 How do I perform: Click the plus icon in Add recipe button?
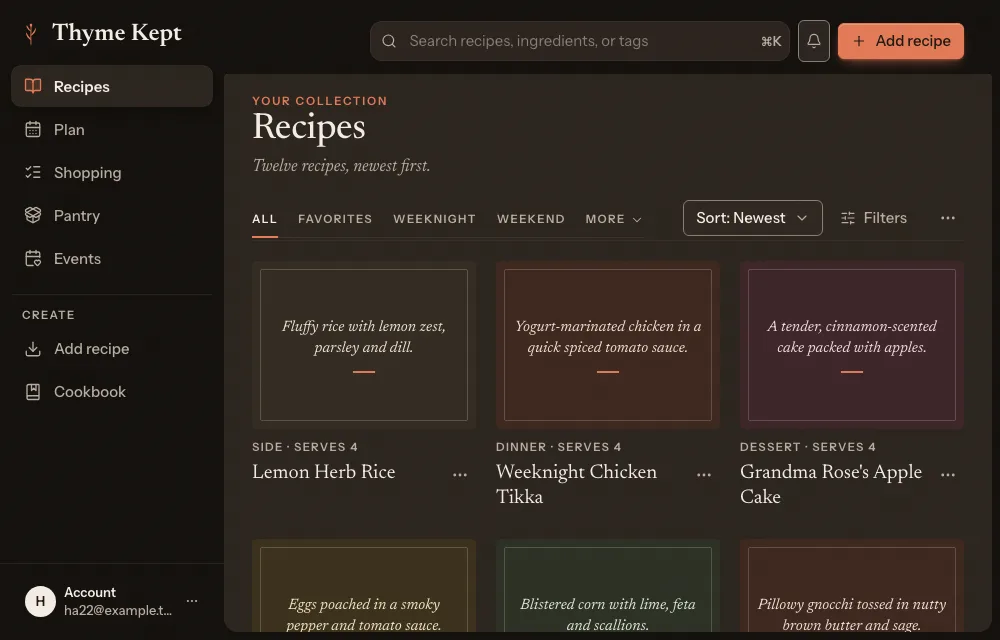pyautogui.click(x=859, y=41)
